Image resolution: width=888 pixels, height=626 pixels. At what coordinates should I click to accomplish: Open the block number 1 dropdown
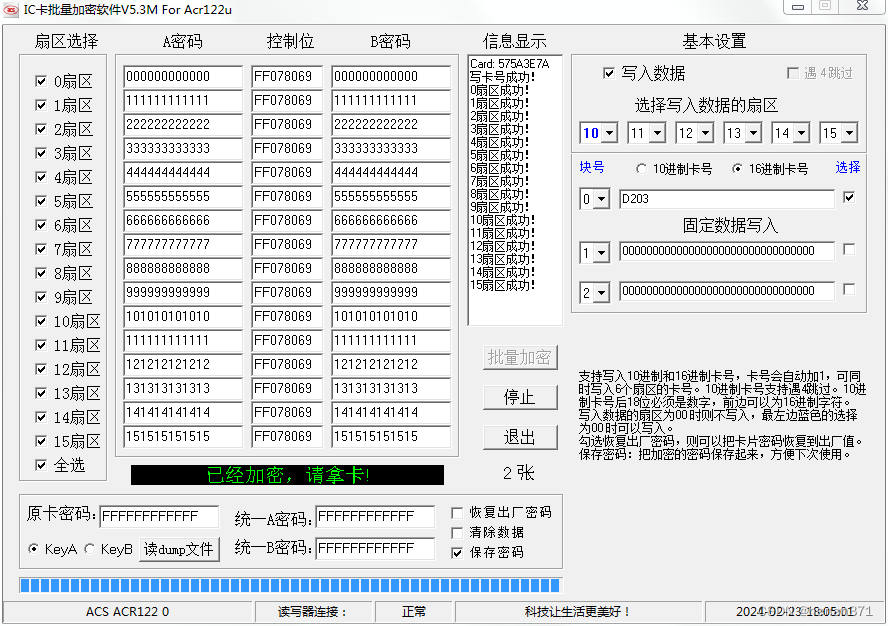pyautogui.click(x=601, y=253)
